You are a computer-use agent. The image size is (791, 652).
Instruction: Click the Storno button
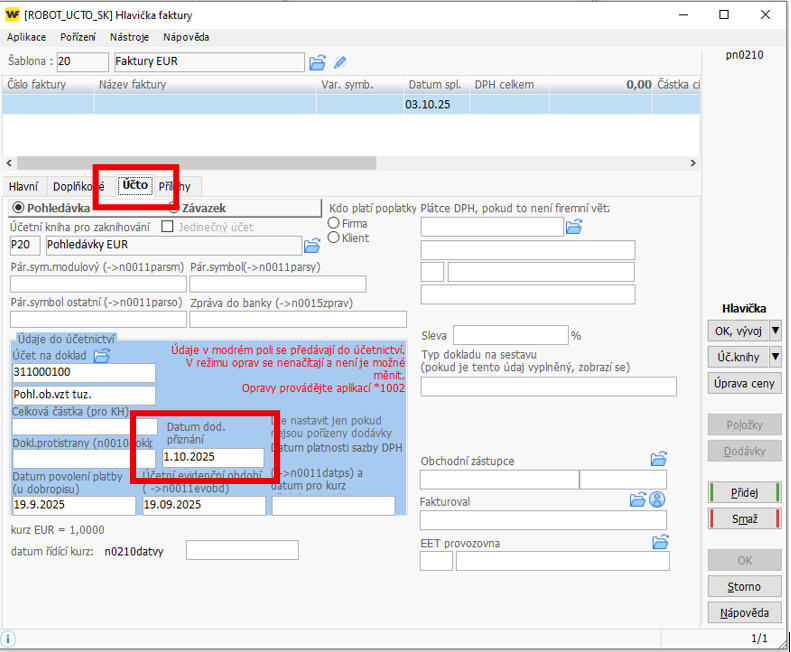tap(744, 587)
